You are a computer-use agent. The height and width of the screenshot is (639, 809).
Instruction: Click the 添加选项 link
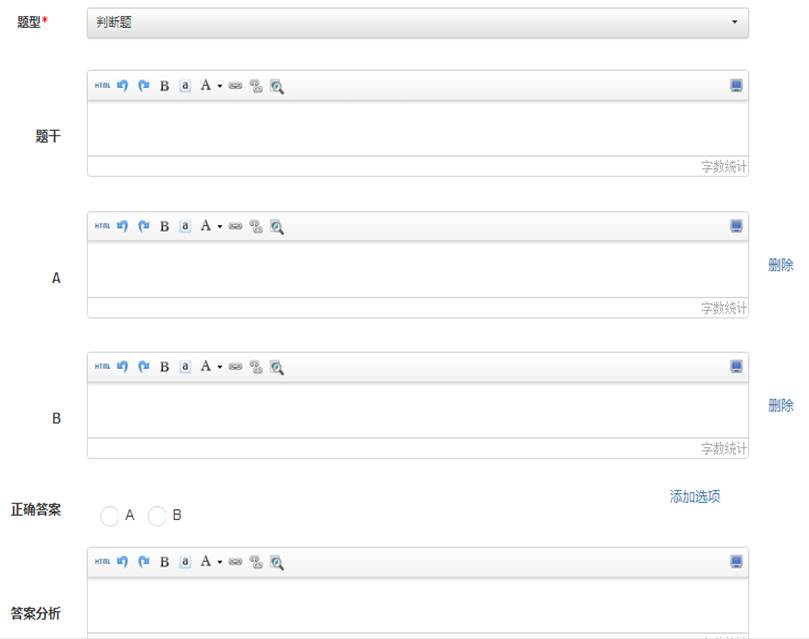point(694,496)
